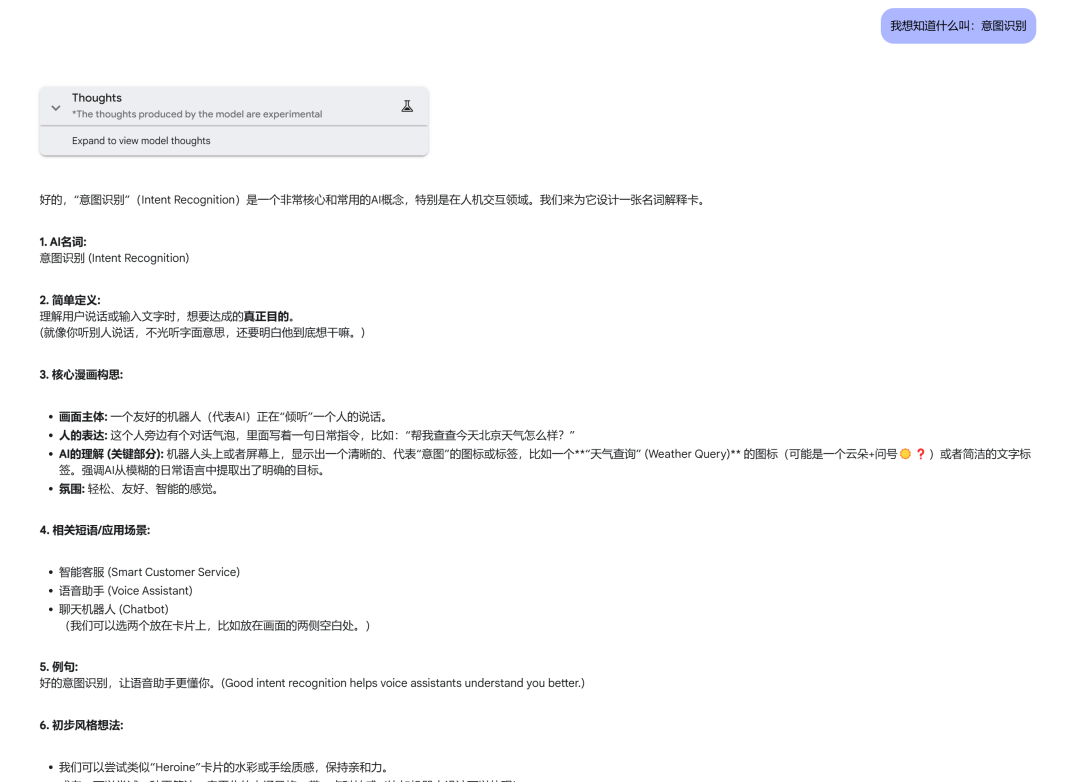This screenshot has height=782, width=1080.
Task: Click the intro sentence starting '好的，“意图识别”'
Action: (373, 200)
